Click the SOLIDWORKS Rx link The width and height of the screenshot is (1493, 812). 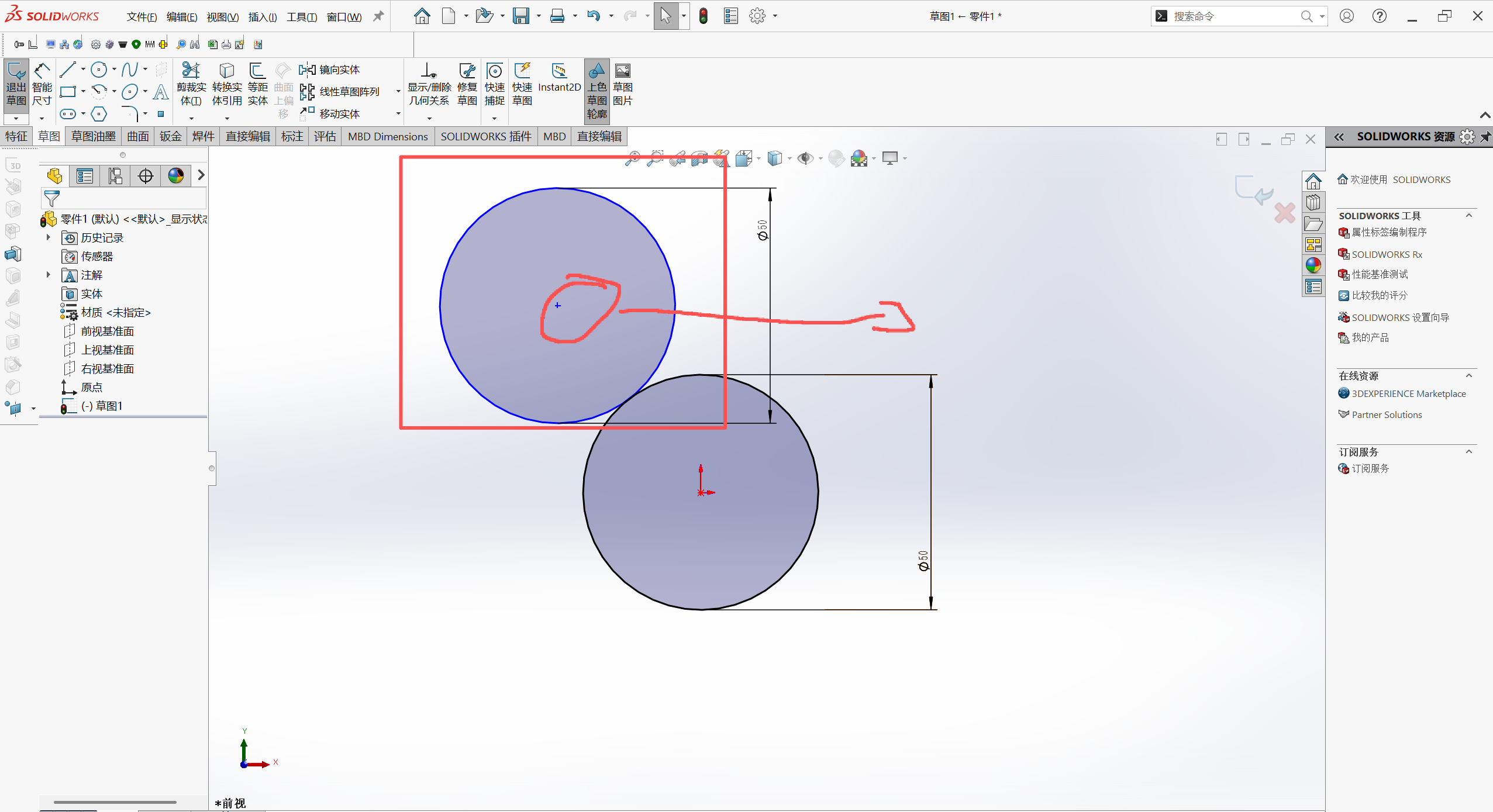point(1386,254)
